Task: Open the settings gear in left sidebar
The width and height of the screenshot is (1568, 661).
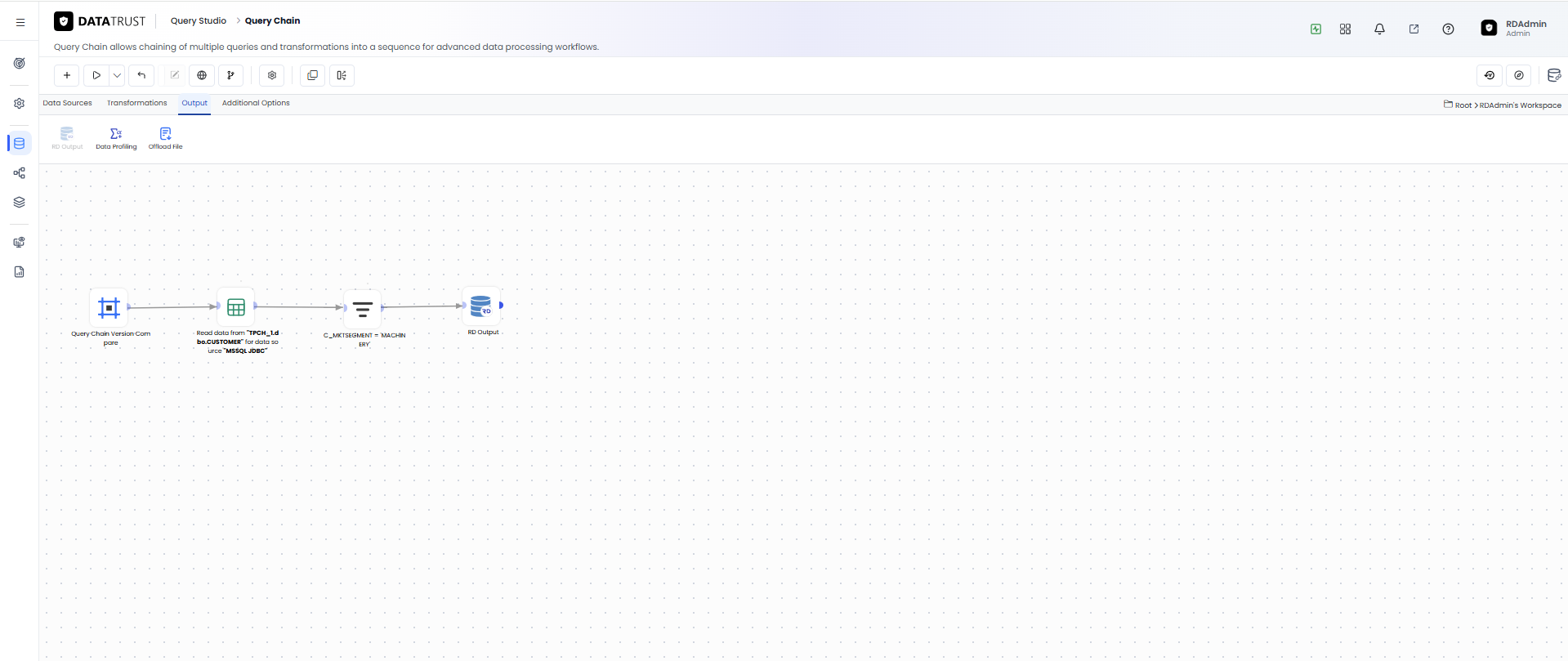Action: tap(20, 104)
